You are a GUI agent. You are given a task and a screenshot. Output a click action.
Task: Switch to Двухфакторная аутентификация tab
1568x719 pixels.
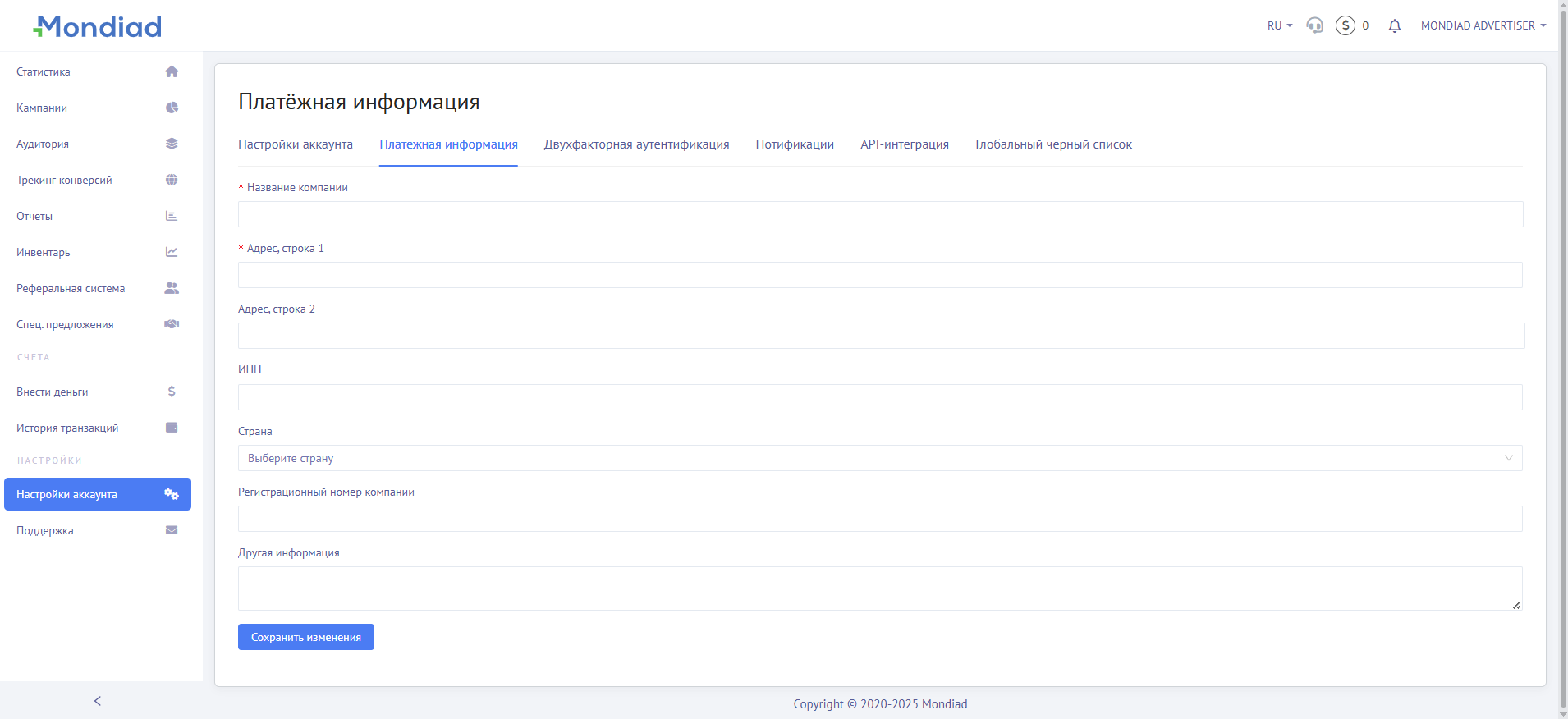pos(636,144)
